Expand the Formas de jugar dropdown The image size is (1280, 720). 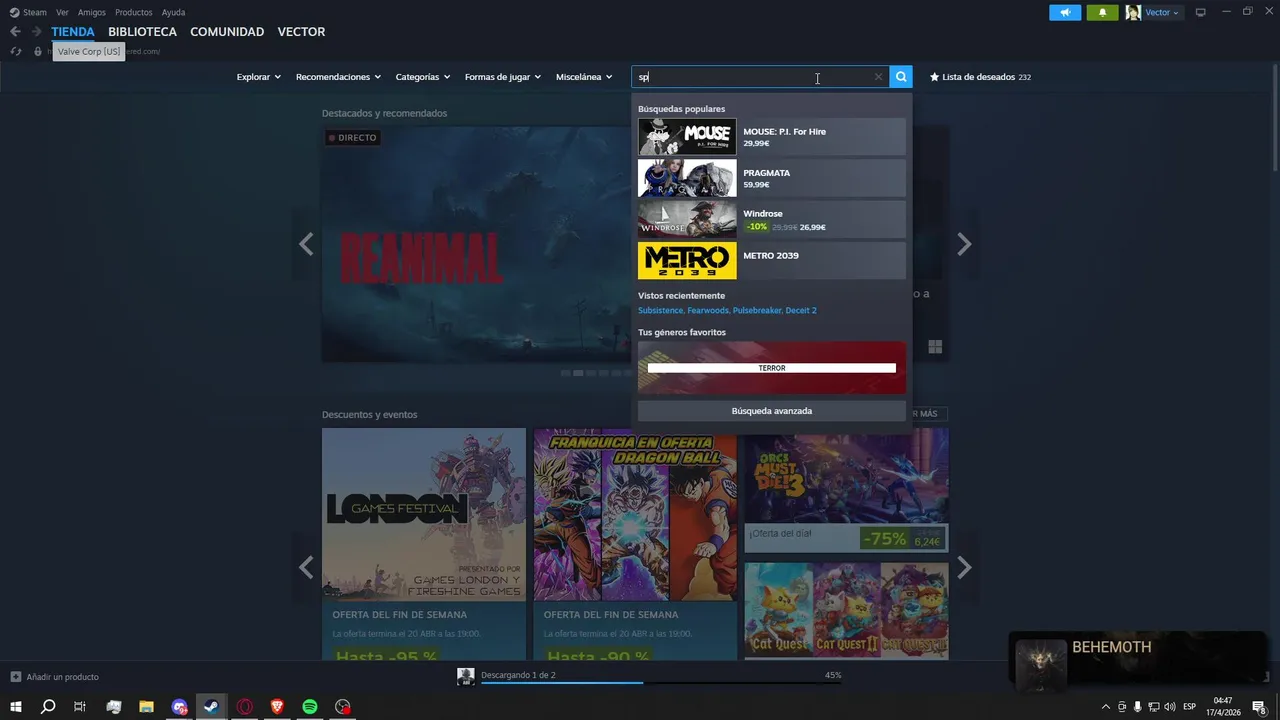[503, 77]
